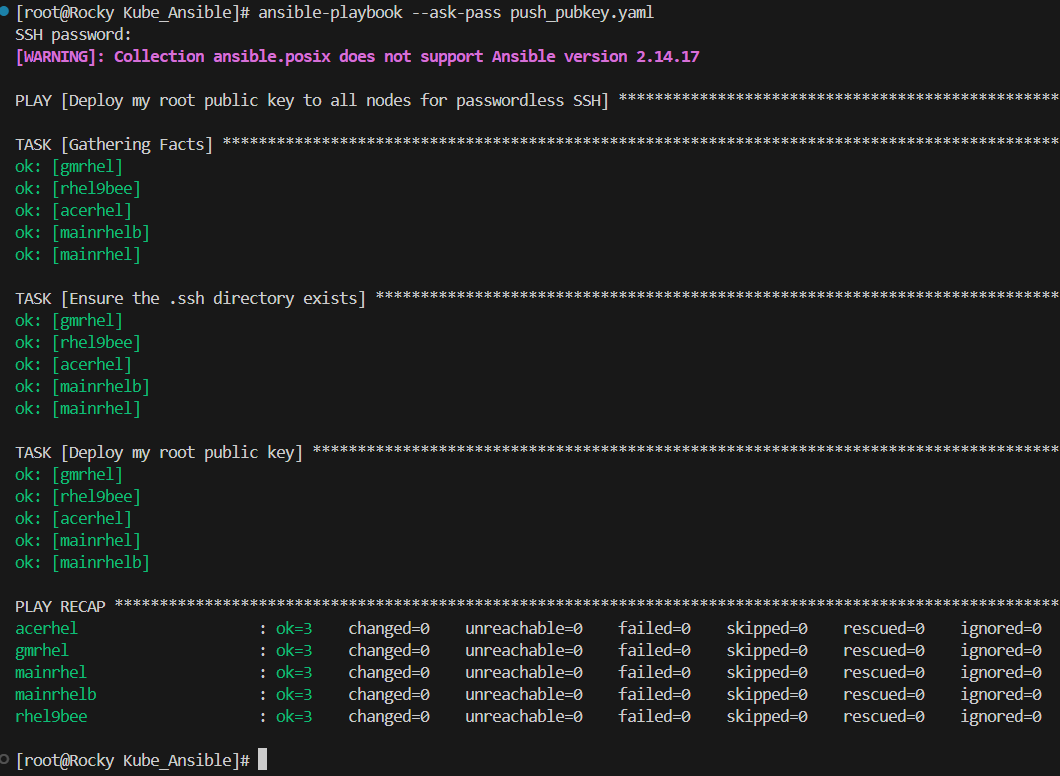Click the TASK [Gathering Facts] heading

(114, 145)
